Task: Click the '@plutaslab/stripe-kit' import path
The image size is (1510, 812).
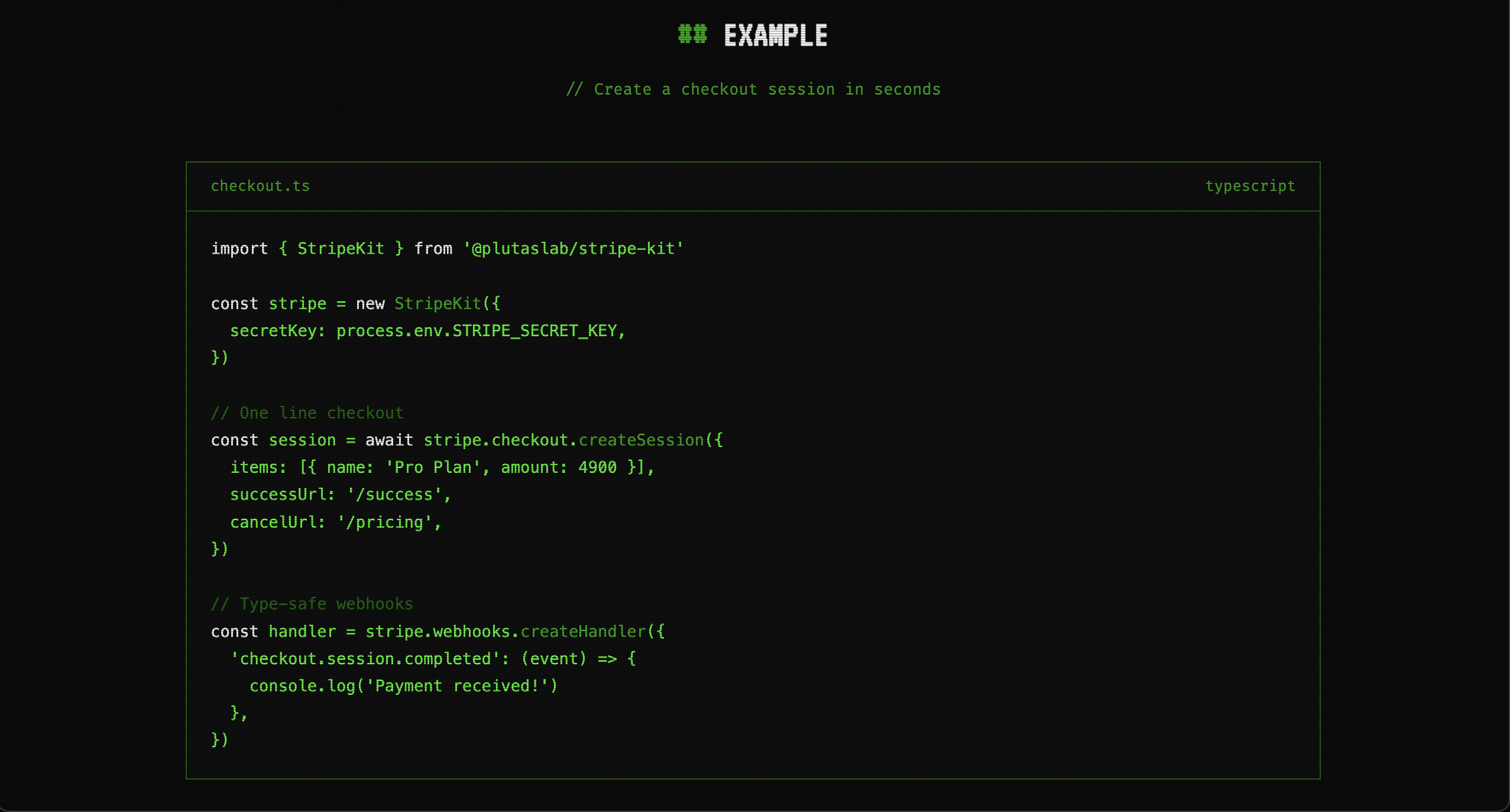Action: 573,248
